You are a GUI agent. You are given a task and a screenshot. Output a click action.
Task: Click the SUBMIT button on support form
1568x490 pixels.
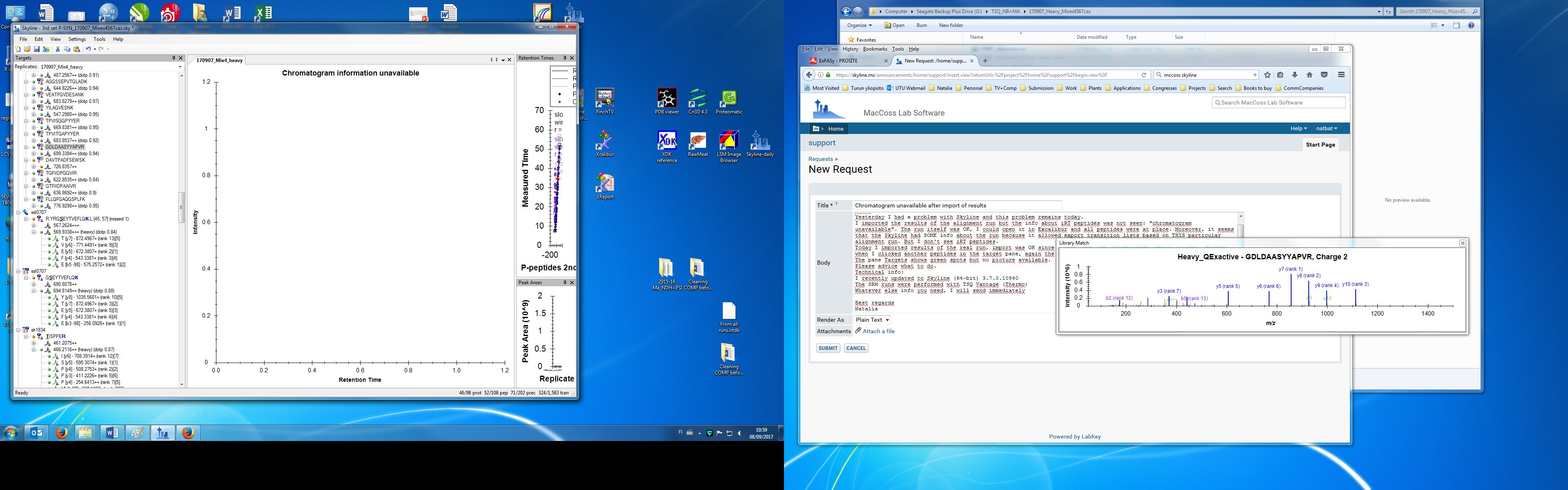(x=828, y=348)
